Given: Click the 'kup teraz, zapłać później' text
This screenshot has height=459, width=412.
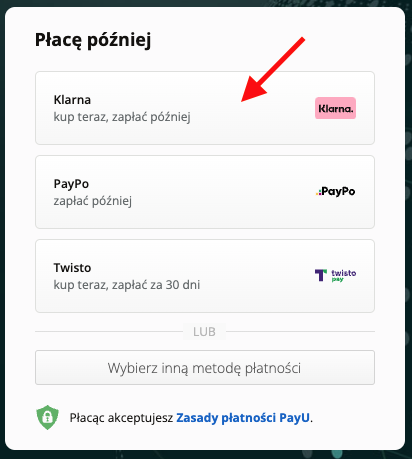Looking at the screenshot, I should pos(122,117).
